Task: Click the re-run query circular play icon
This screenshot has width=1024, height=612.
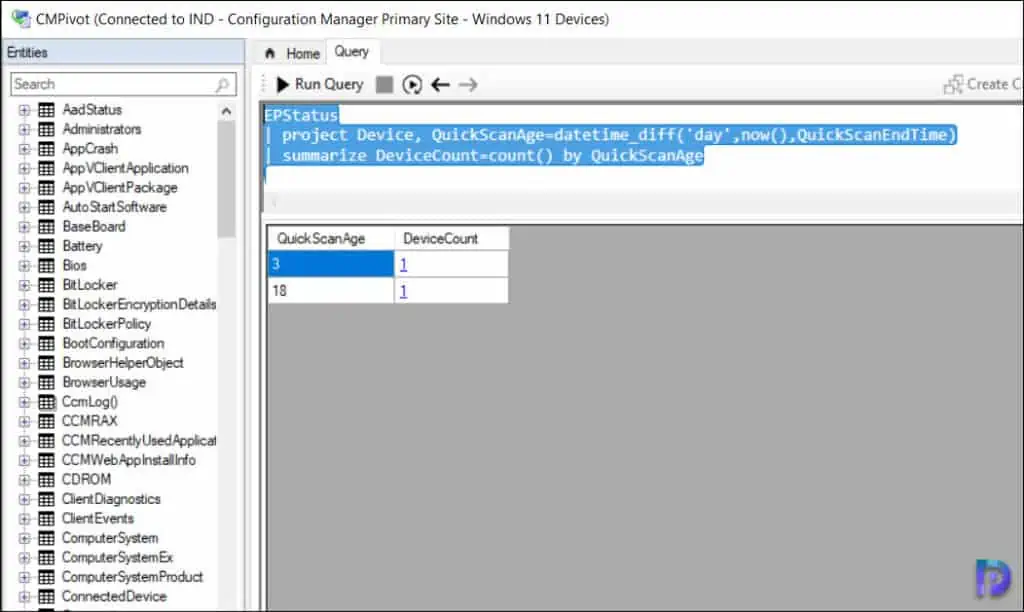Action: point(412,84)
